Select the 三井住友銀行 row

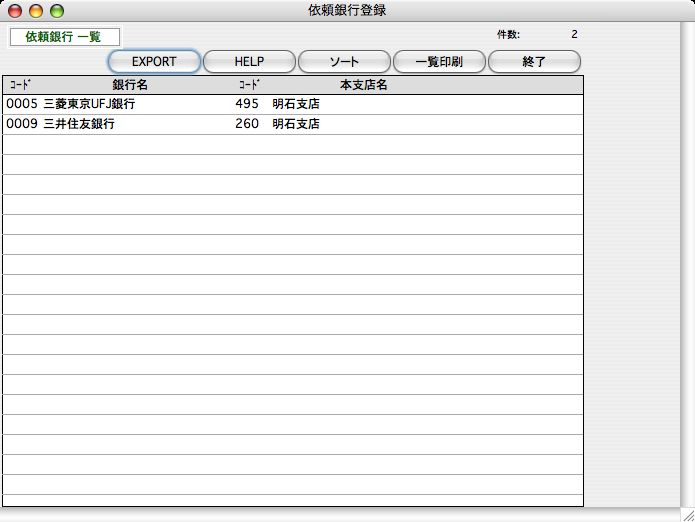tap(79, 124)
